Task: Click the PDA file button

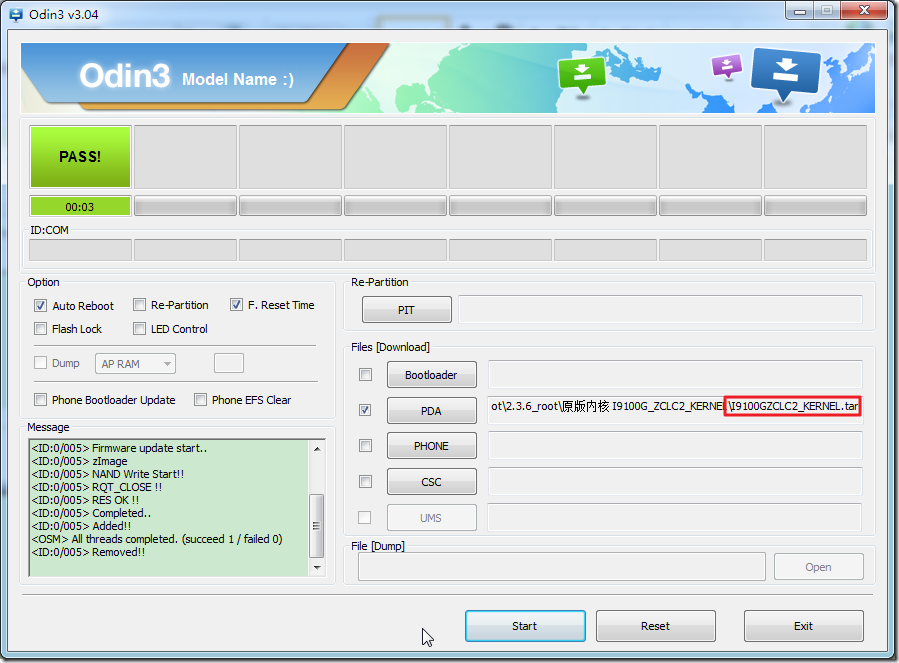Action: pos(432,411)
